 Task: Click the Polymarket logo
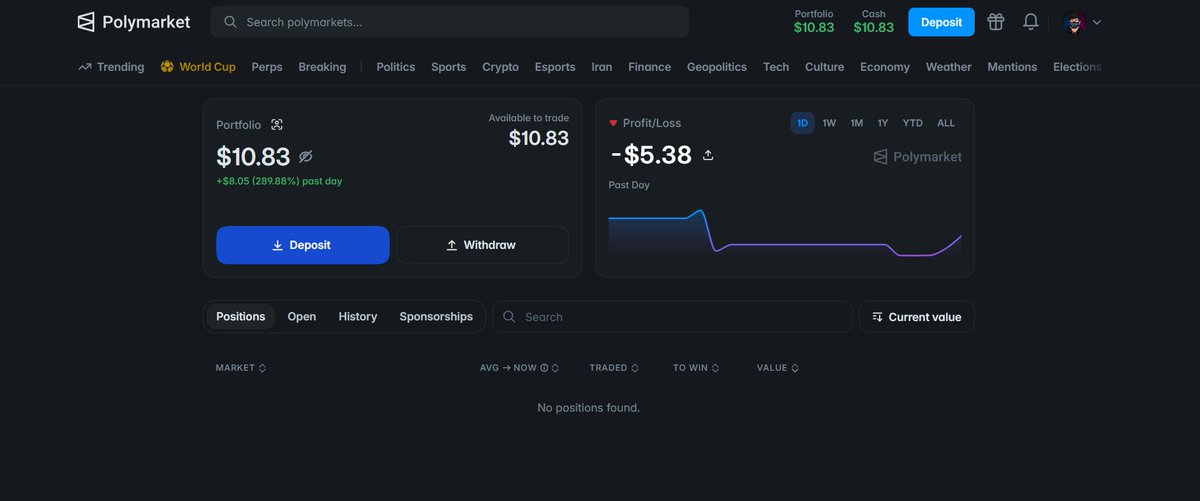point(134,22)
